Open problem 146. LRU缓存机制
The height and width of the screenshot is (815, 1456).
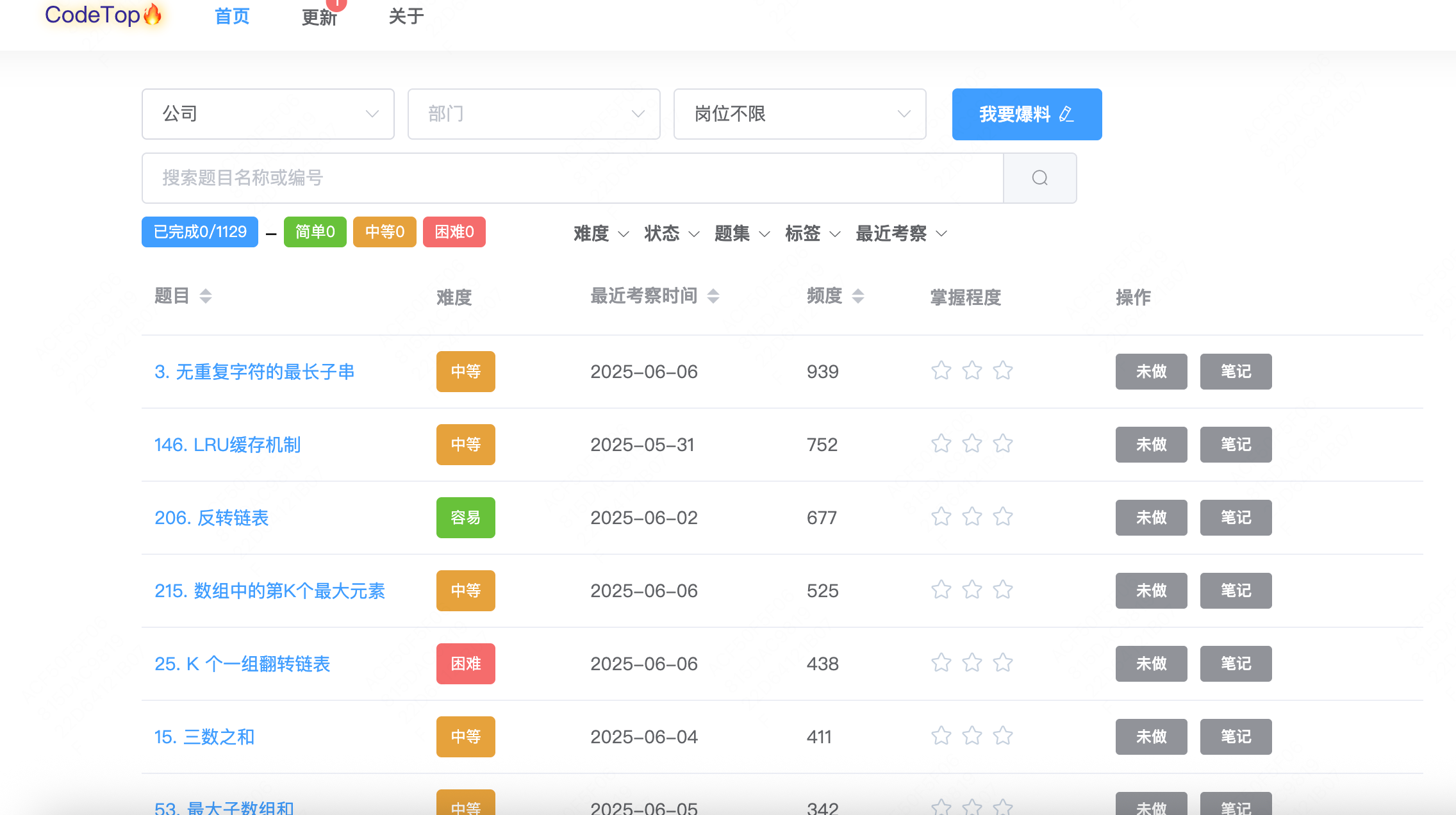227,445
